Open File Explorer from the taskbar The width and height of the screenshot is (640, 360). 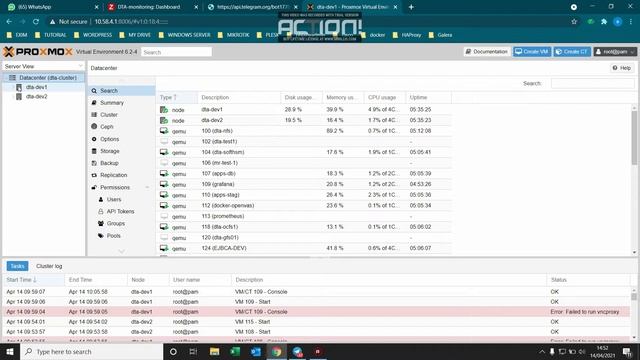[x=215, y=352]
